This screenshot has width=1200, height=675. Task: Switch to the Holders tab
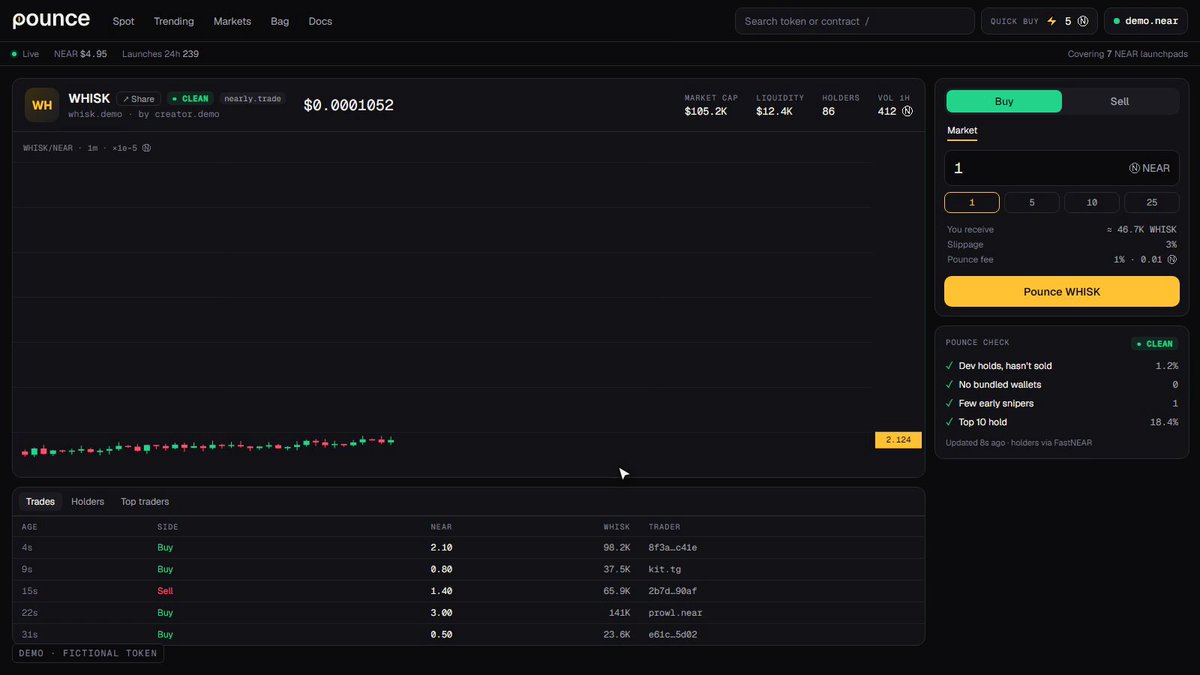coord(88,502)
